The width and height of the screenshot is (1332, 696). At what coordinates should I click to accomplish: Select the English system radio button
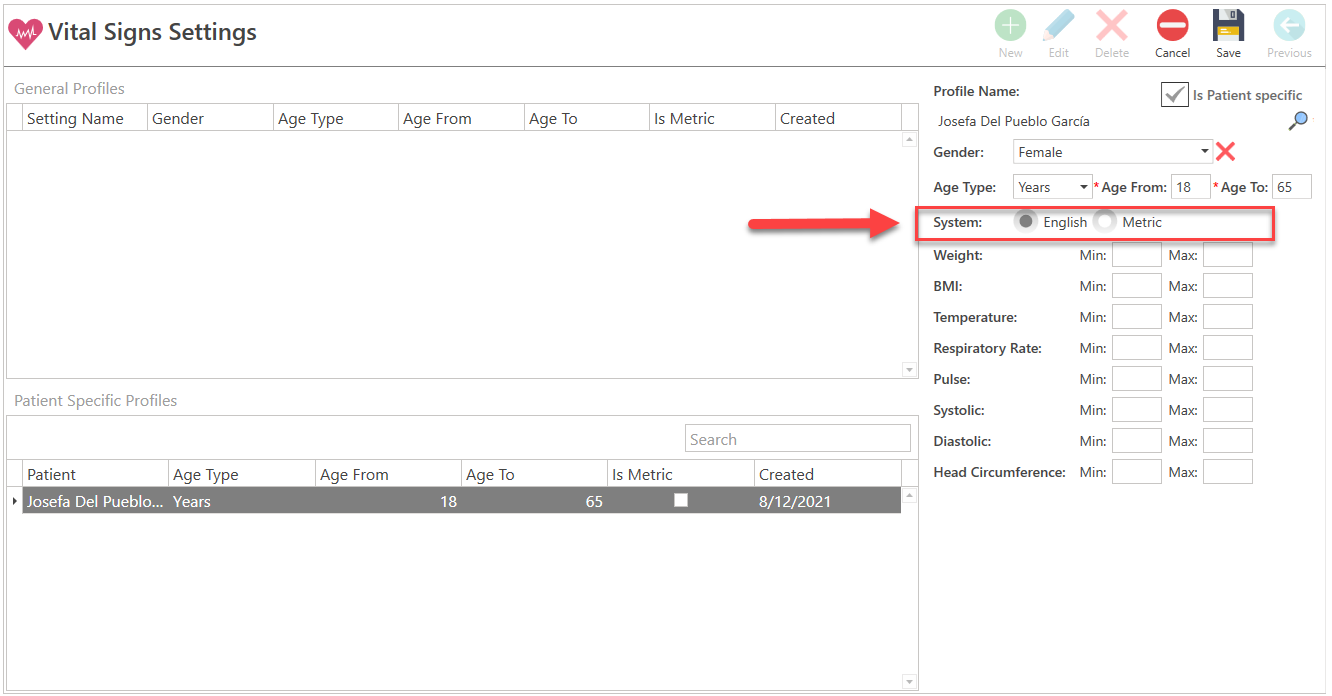click(x=1025, y=222)
